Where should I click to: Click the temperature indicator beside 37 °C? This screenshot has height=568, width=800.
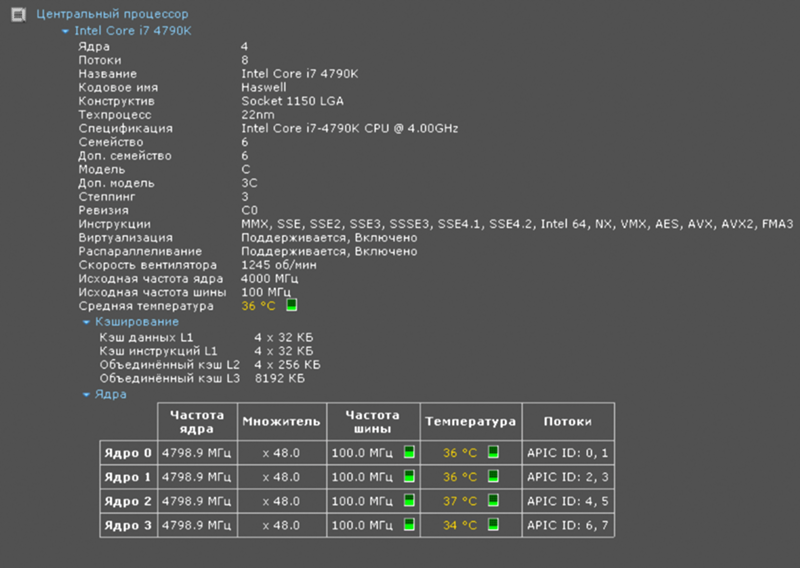click(493, 501)
